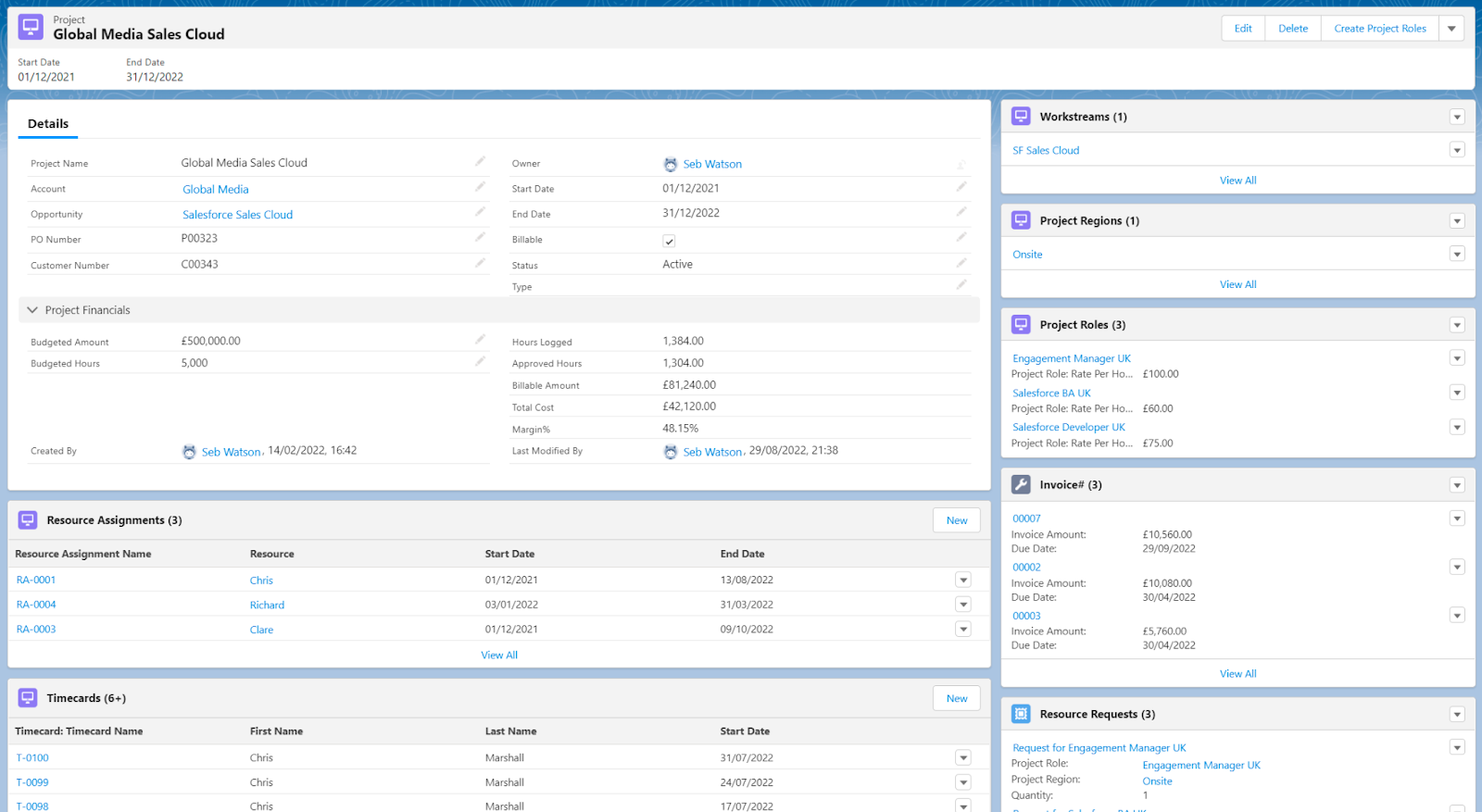Open row actions for RA-0004 assignment
Image resolution: width=1482 pixels, height=812 pixels.
tap(963, 605)
